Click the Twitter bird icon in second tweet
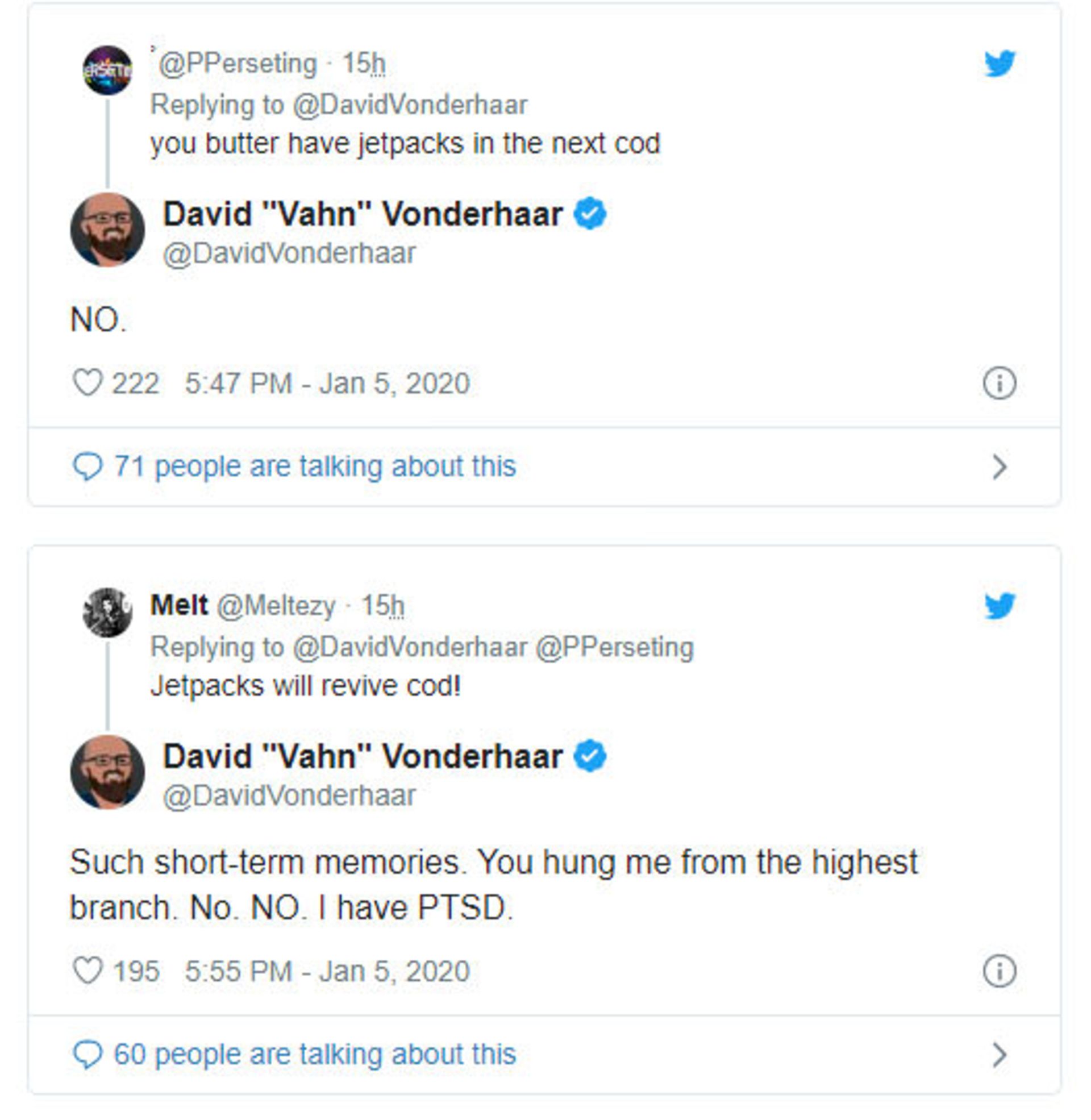 1000,606
